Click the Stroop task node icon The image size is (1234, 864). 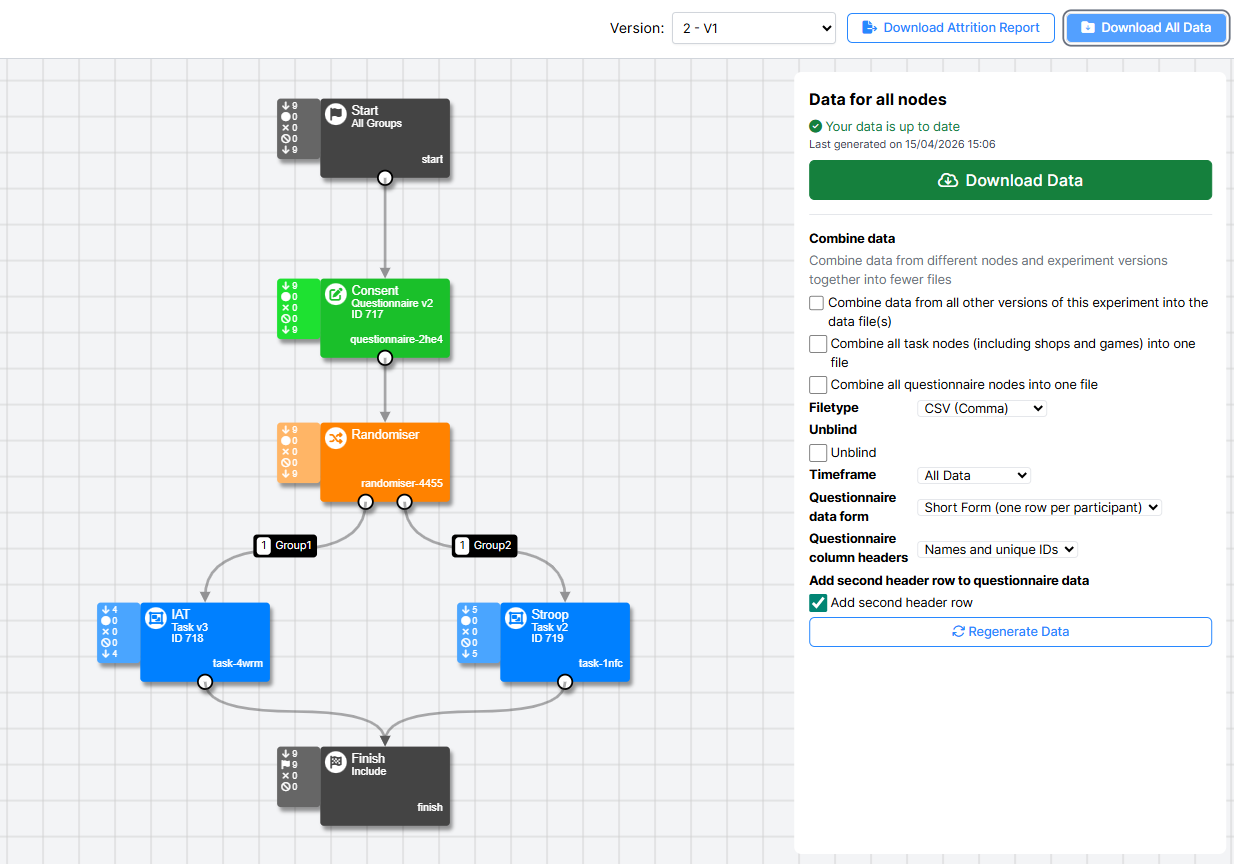click(x=516, y=618)
